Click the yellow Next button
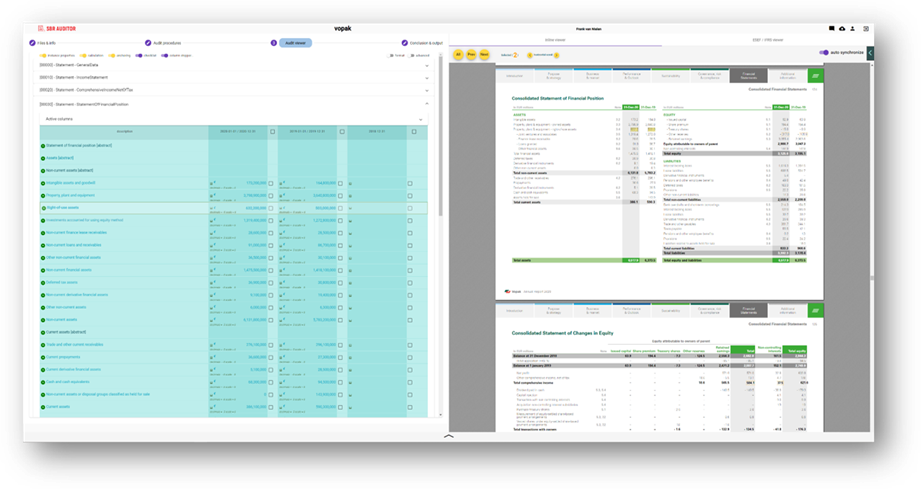921x489 pixels. pyautogui.click(x=485, y=54)
